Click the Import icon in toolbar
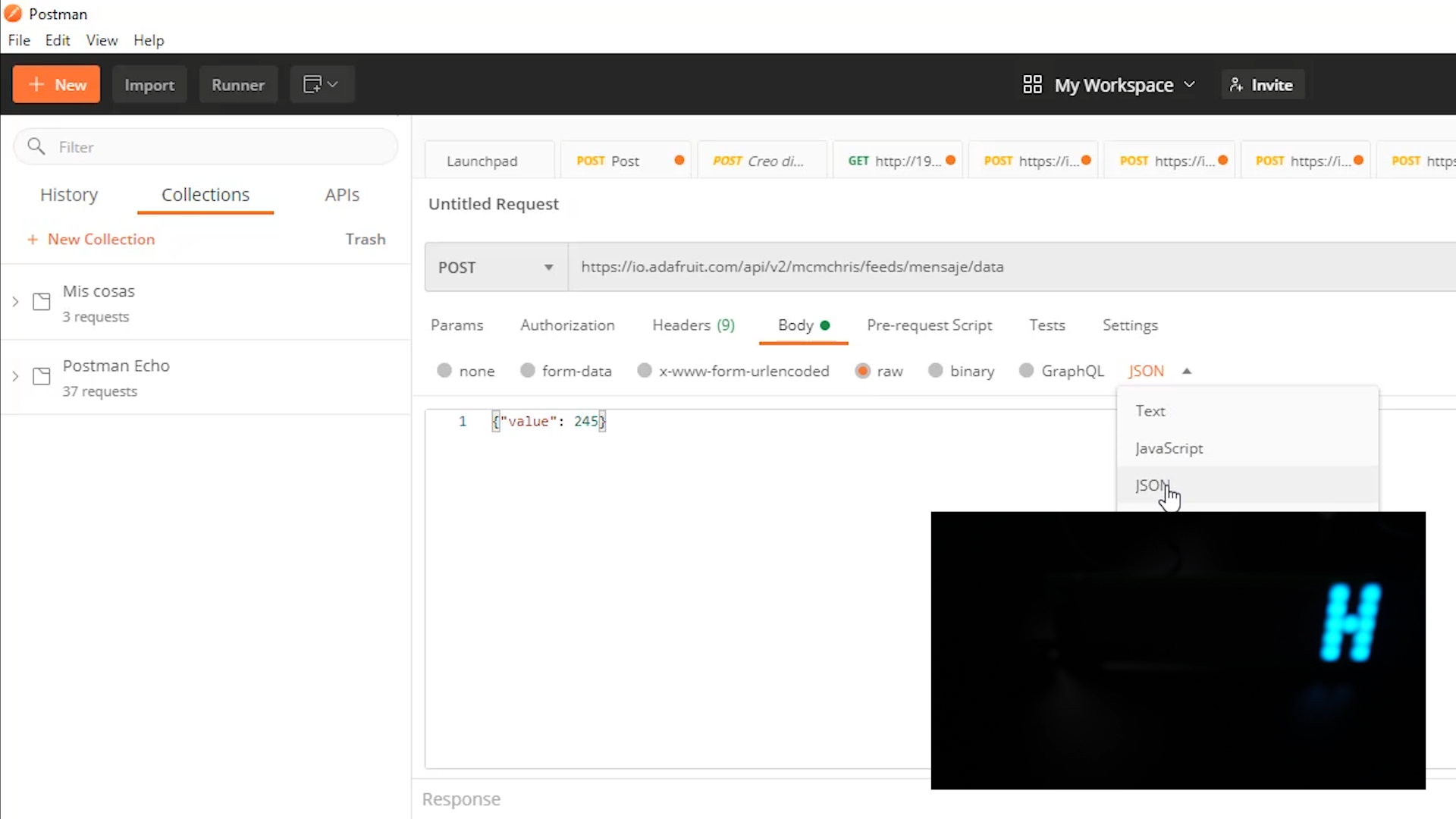This screenshot has height=819, width=1456. pos(148,84)
